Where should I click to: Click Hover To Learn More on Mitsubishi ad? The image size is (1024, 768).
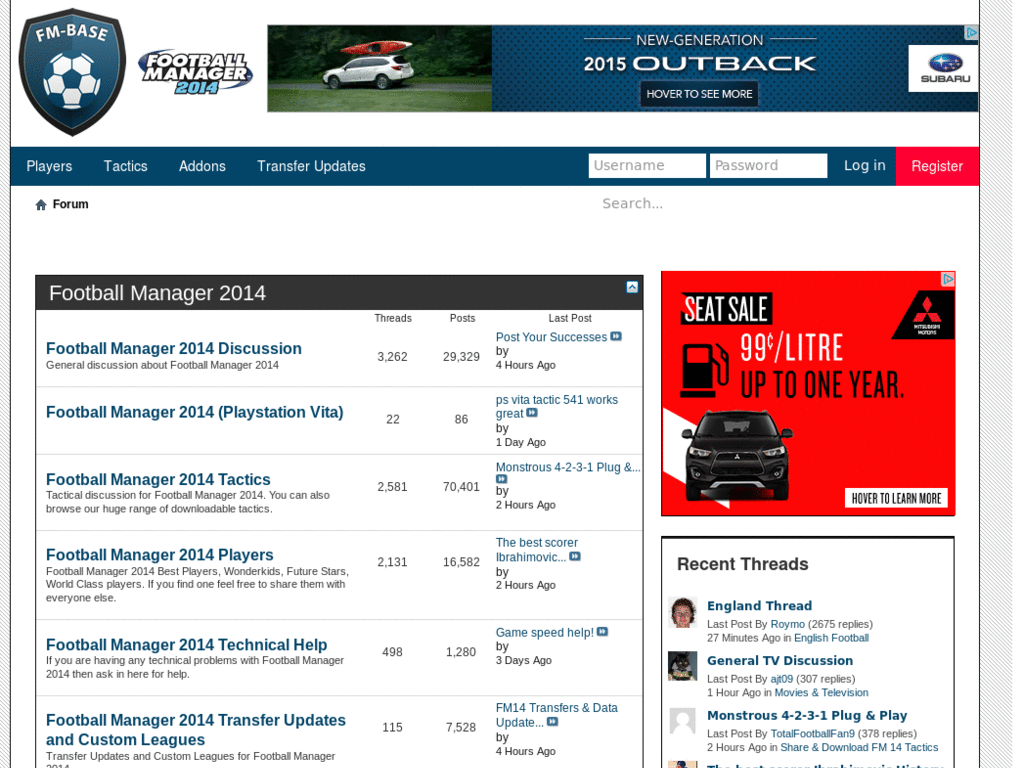(896, 498)
